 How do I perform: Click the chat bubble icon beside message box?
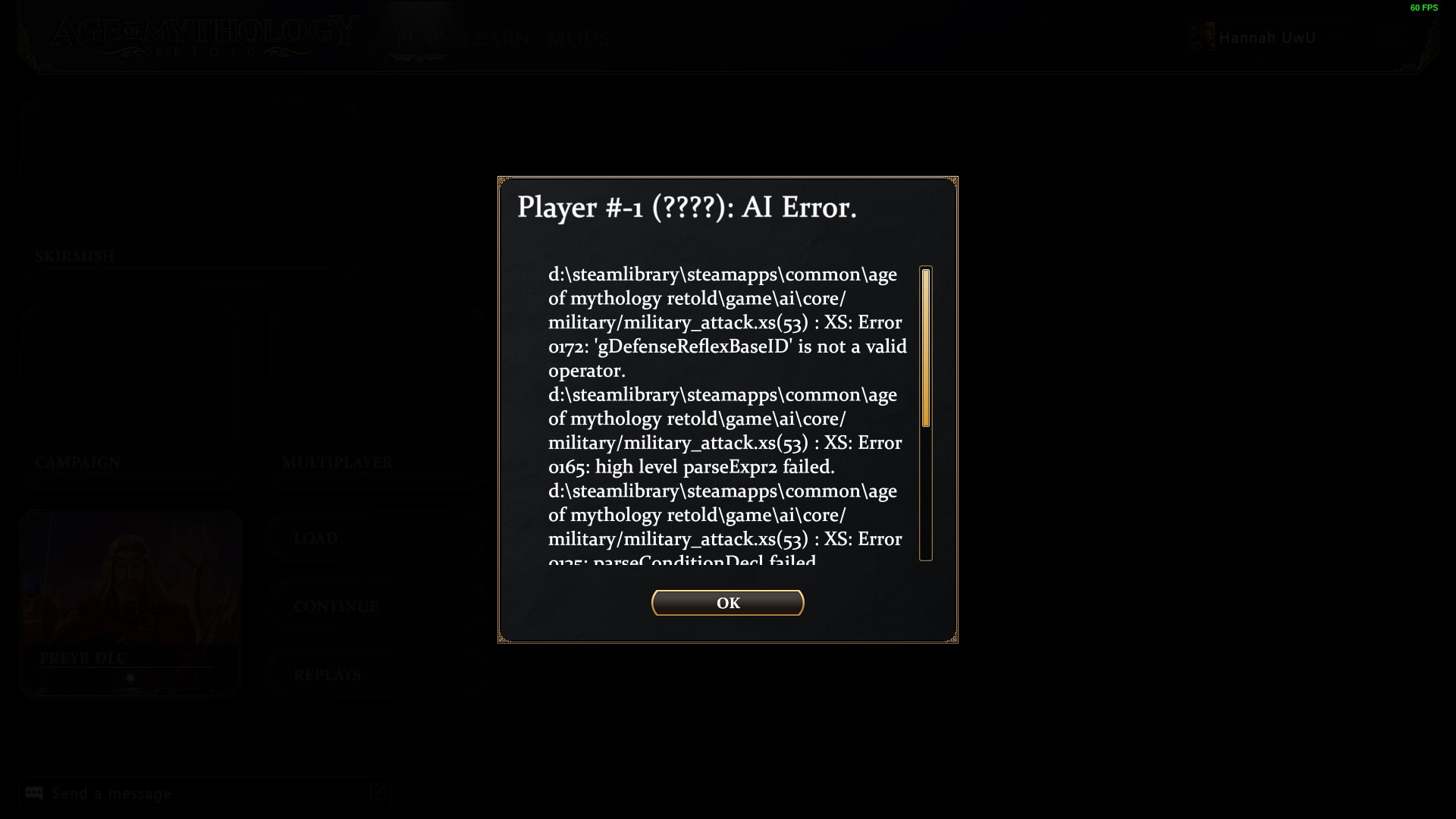(34, 793)
